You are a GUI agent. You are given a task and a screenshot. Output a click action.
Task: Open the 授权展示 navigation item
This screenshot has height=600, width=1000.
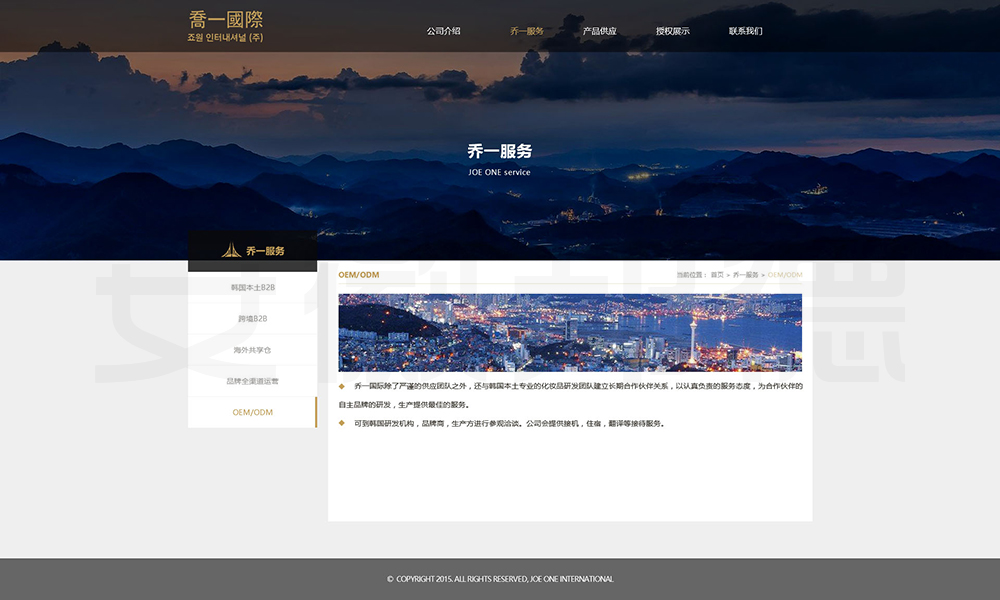(x=672, y=31)
